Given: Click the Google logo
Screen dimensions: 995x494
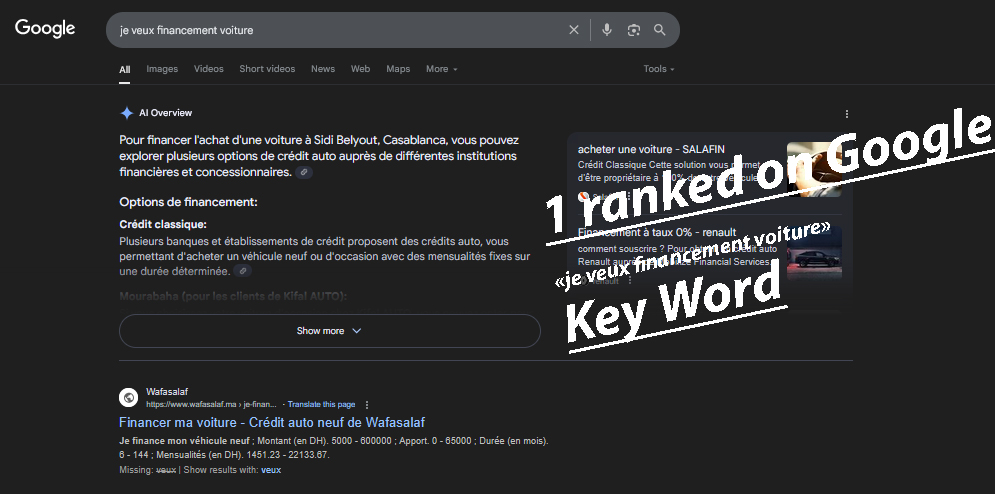Looking at the screenshot, I should [x=45, y=29].
